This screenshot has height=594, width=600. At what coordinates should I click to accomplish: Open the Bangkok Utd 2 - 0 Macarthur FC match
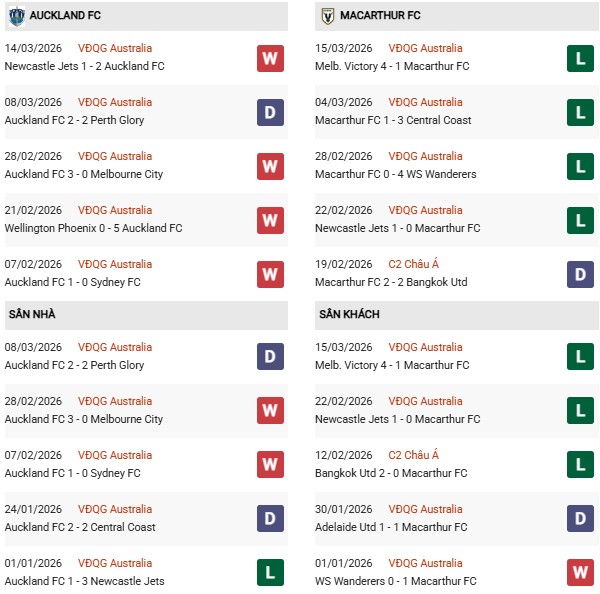[392, 473]
